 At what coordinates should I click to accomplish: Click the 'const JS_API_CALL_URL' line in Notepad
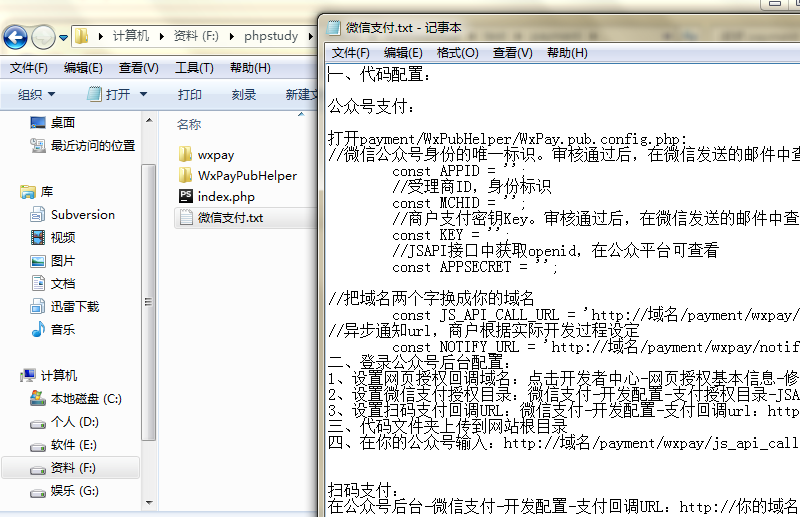[595, 315]
